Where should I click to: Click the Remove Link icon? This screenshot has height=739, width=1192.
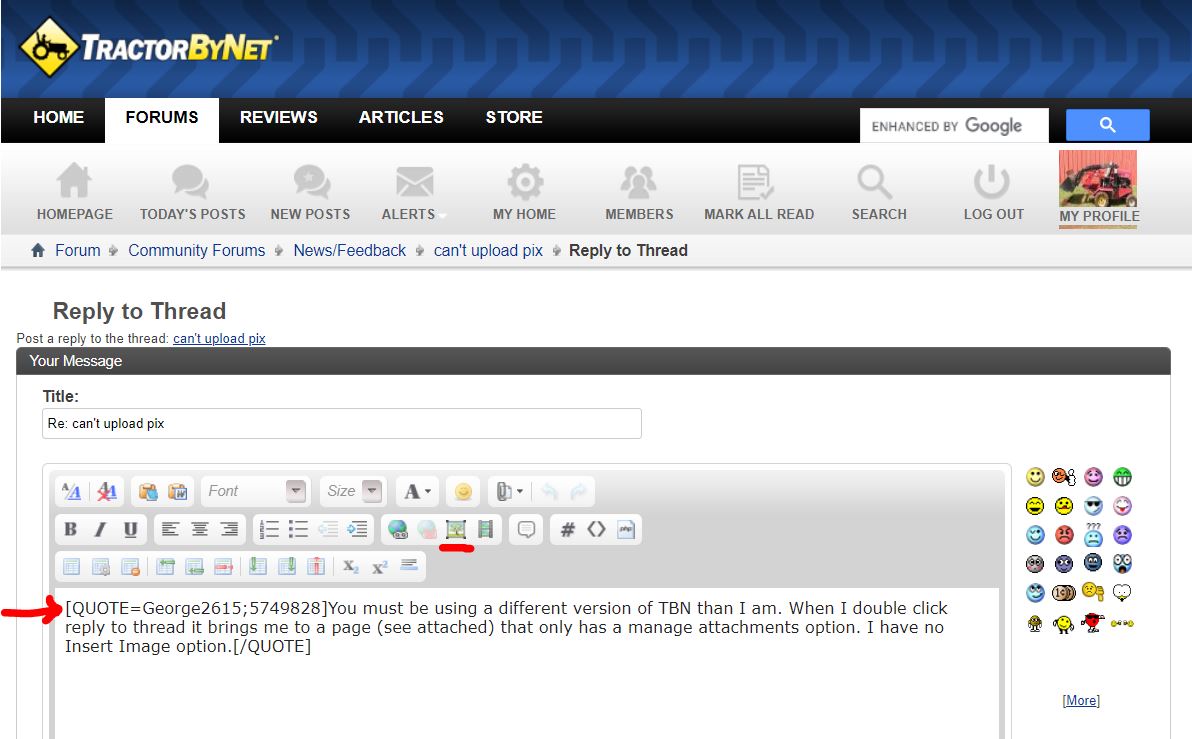[426, 529]
